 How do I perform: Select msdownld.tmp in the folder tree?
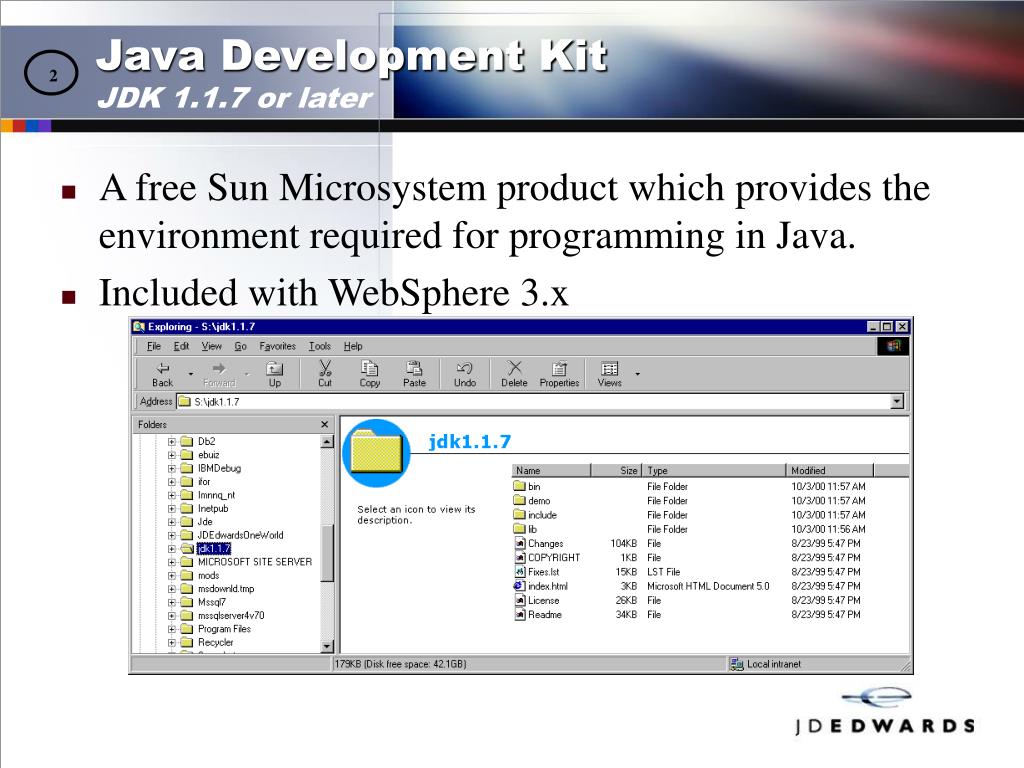point(226,588)
